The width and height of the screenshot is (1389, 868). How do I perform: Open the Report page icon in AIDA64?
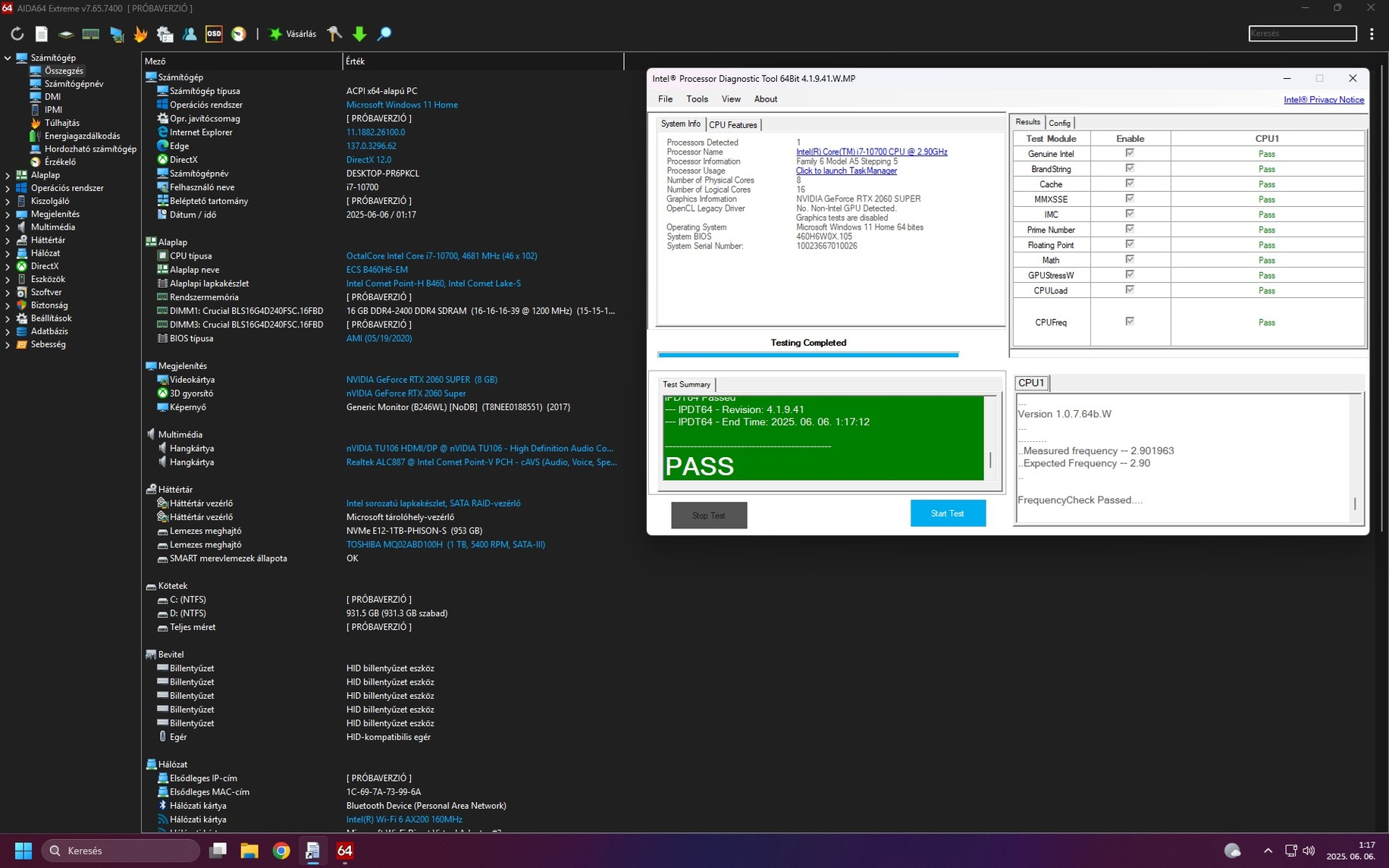(42, 33)
